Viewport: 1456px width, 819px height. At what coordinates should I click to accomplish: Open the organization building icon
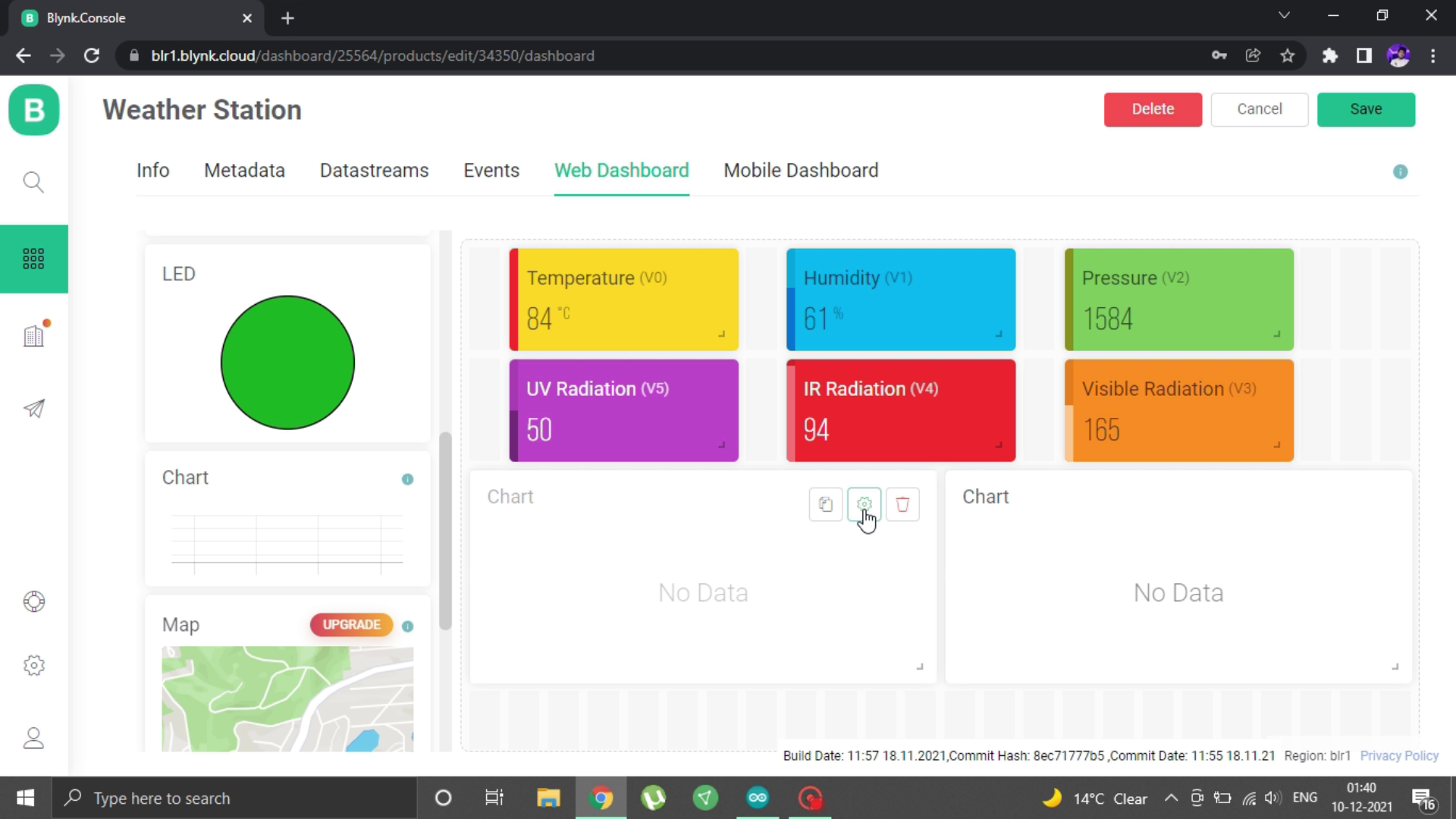coord(33,335)
